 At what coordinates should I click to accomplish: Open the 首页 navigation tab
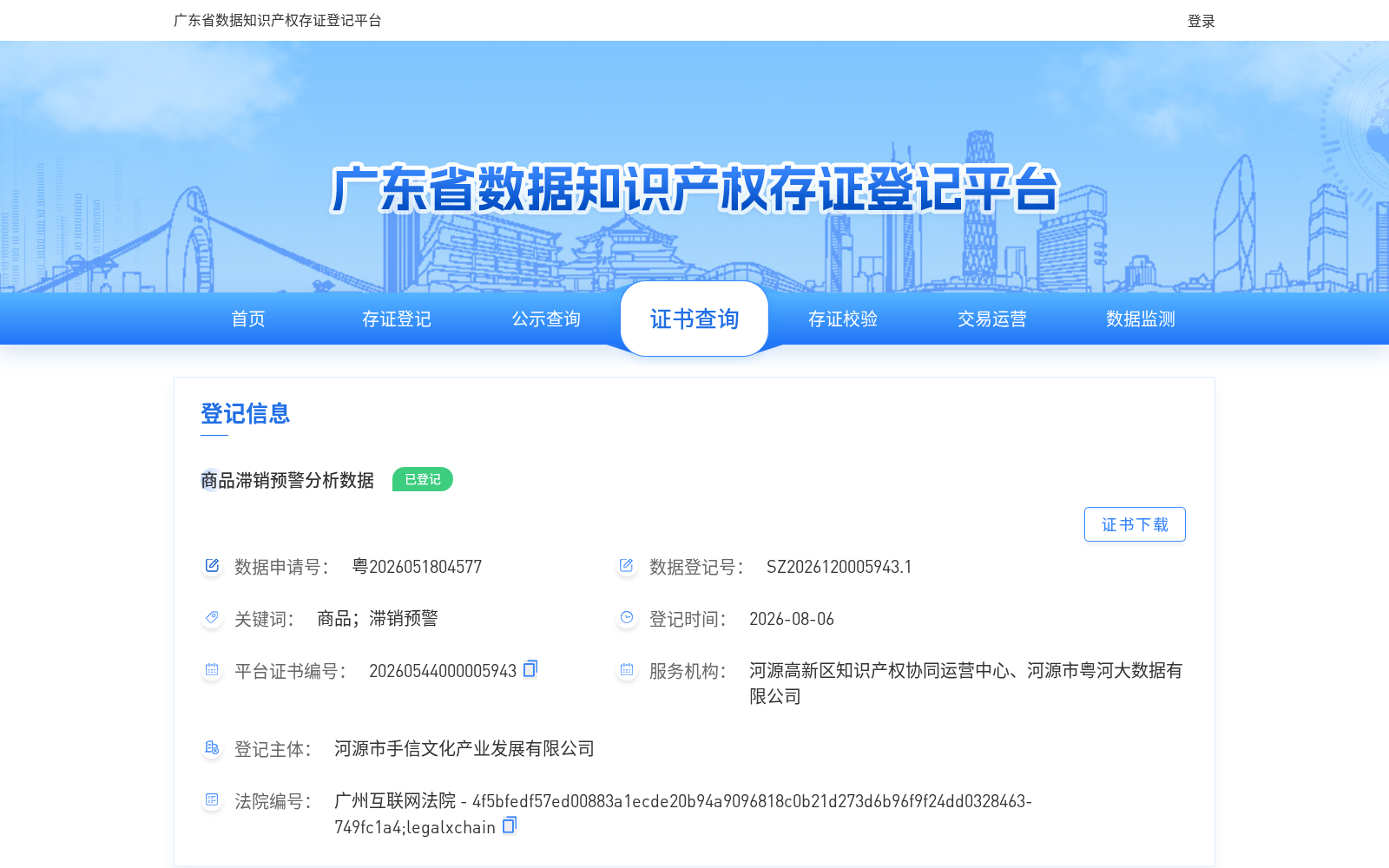click(x=248, y=319)
